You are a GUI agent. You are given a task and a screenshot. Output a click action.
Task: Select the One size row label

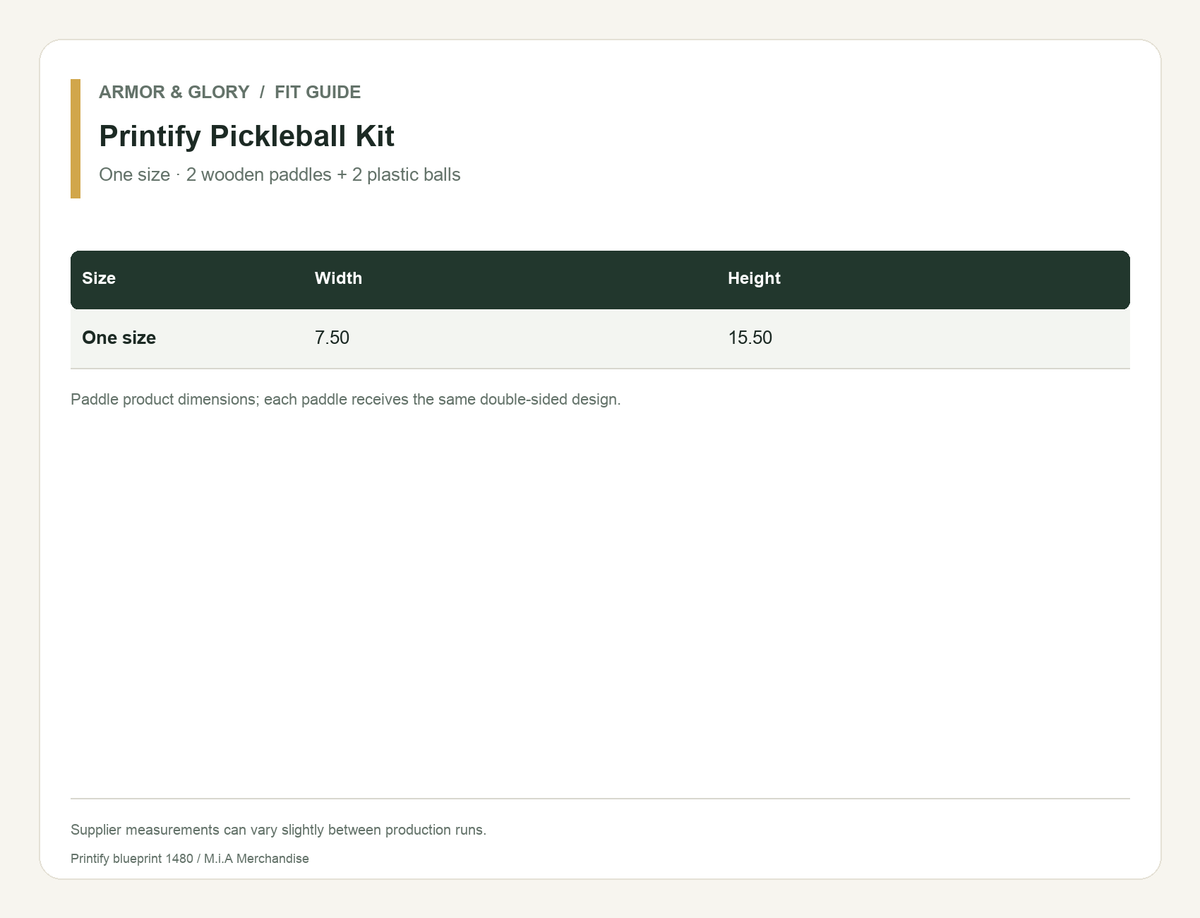click(119, 338)
